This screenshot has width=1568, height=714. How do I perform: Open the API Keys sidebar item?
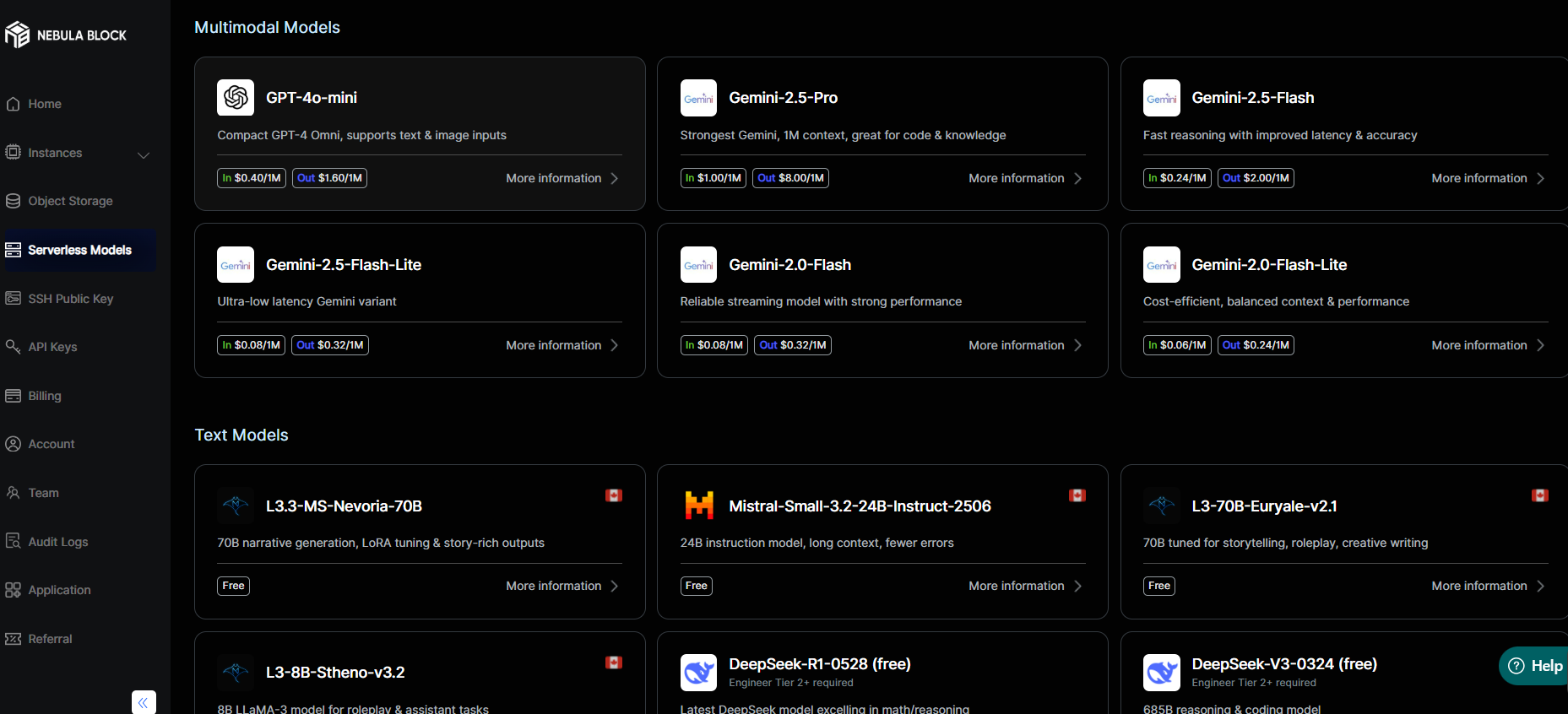coord(52,347)
